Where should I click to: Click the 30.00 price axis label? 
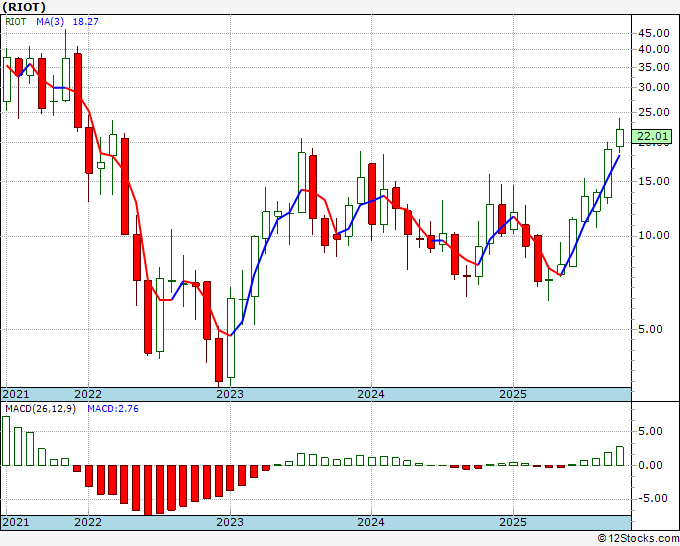click(654, 88)
